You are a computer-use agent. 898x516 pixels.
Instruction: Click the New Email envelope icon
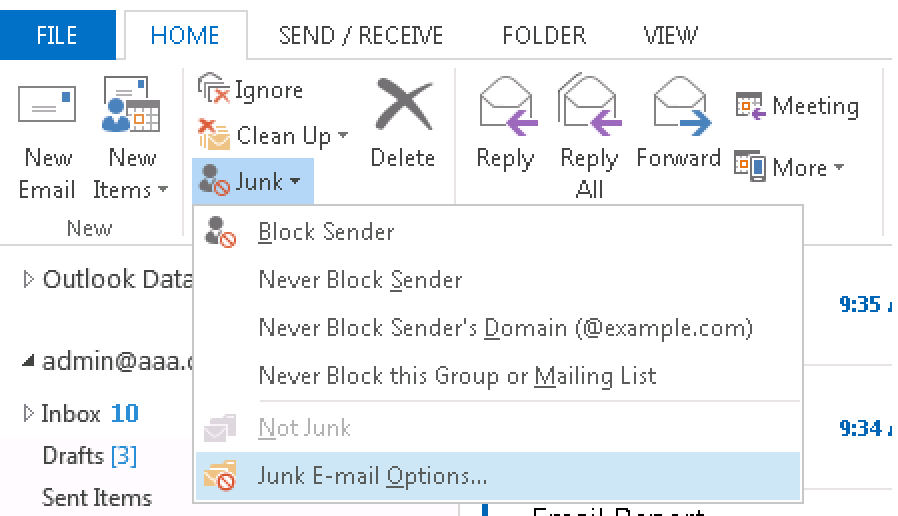(47, 104)
